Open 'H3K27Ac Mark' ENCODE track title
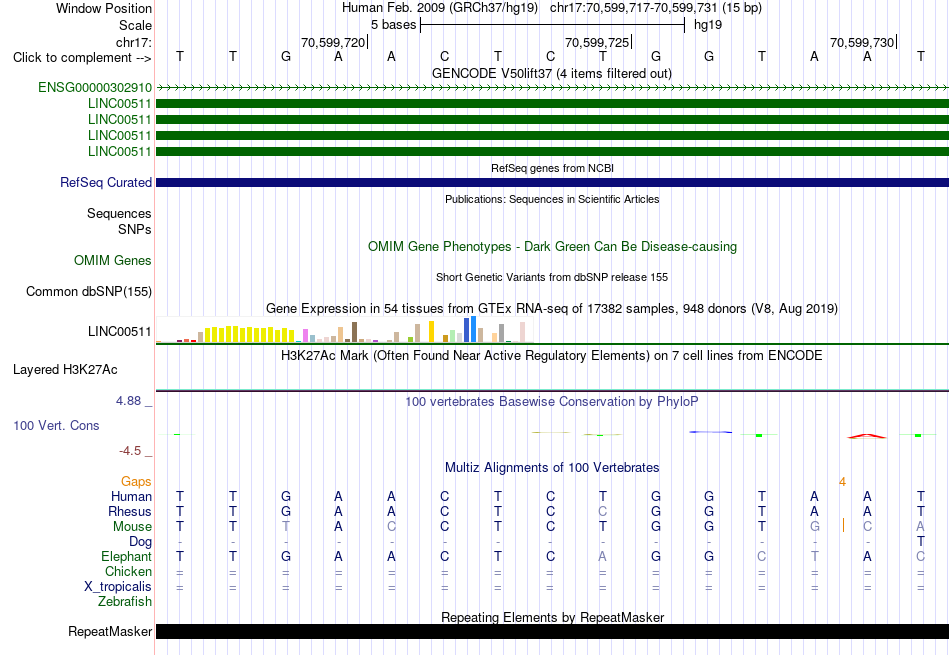Screen dimensions: 950x655 click(x=552, y=356)
